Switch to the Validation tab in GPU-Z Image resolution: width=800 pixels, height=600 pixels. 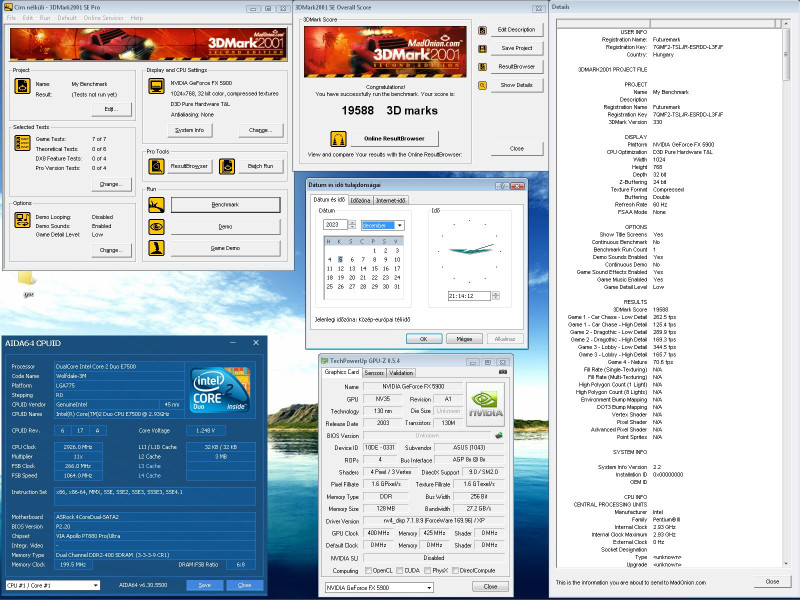[x=401, y=373]
